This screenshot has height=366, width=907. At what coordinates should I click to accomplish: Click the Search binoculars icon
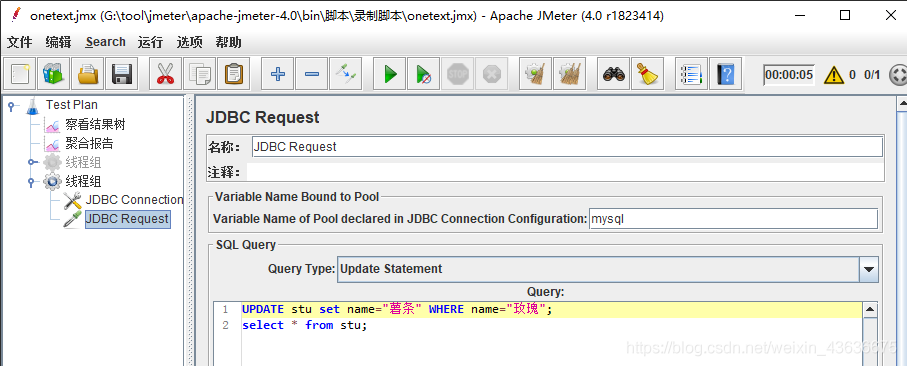click(613, 74)
